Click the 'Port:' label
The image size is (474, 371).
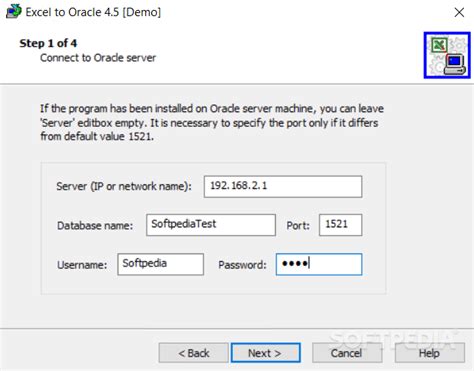click(298, 226)
